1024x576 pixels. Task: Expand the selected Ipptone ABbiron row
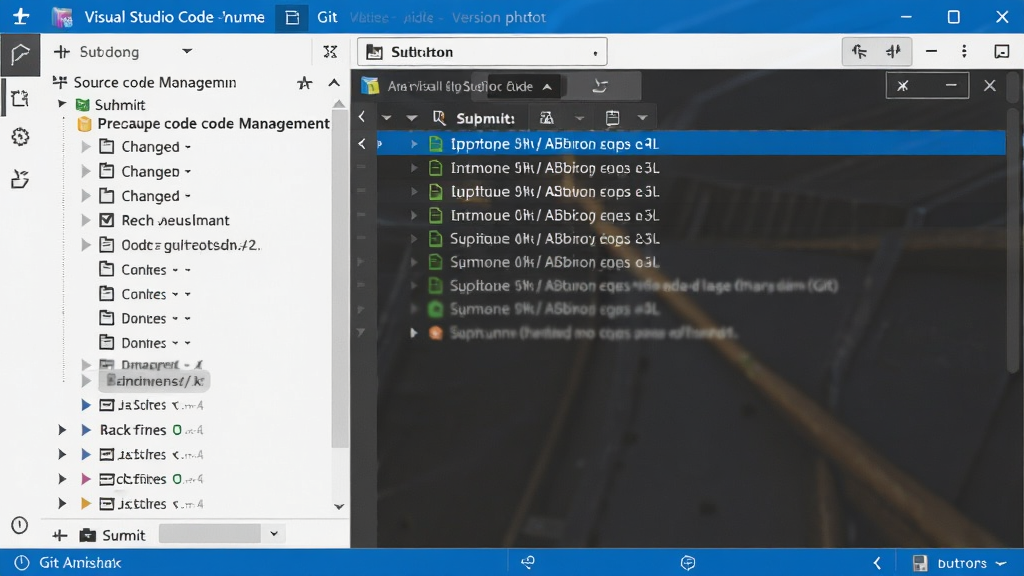click(x=414, y=144)
